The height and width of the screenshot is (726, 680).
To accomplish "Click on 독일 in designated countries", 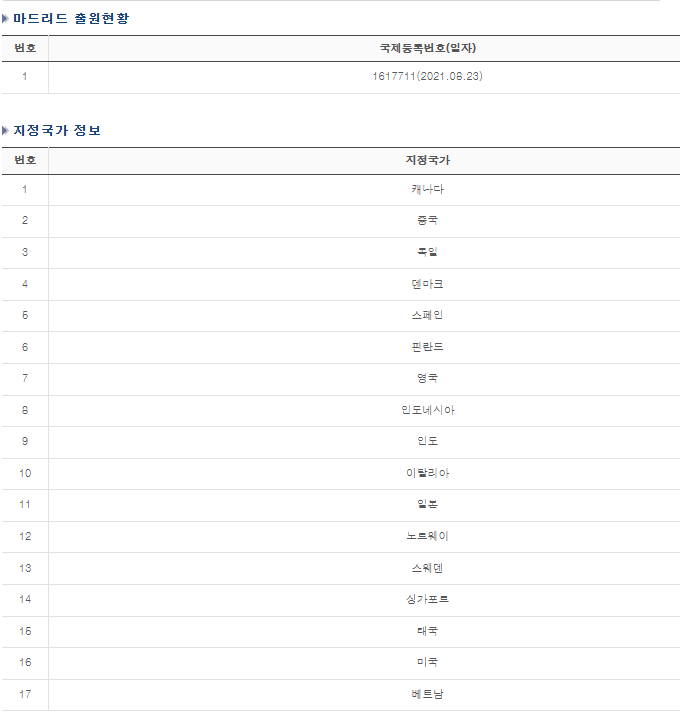I will [x=427, y=252].
